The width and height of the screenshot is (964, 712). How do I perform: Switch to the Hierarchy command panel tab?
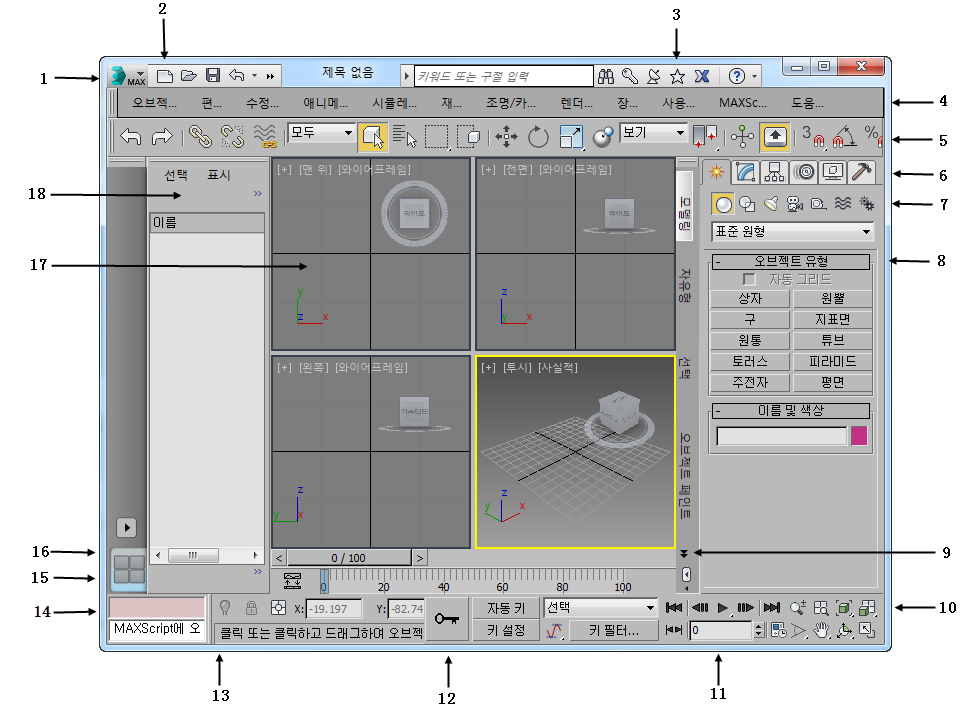pyautogui.click(x=774, y=172)
